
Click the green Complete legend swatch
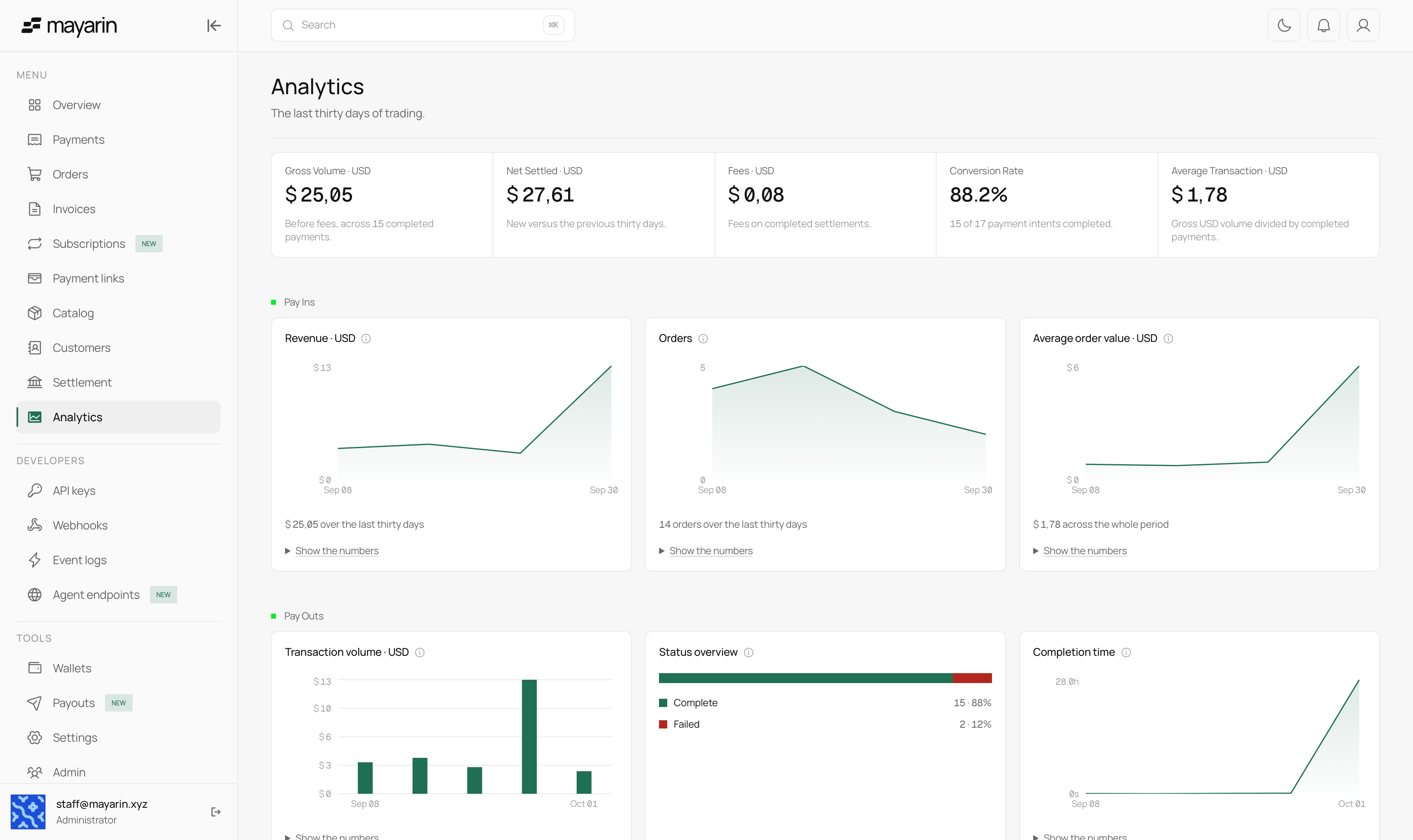point(663,703)
